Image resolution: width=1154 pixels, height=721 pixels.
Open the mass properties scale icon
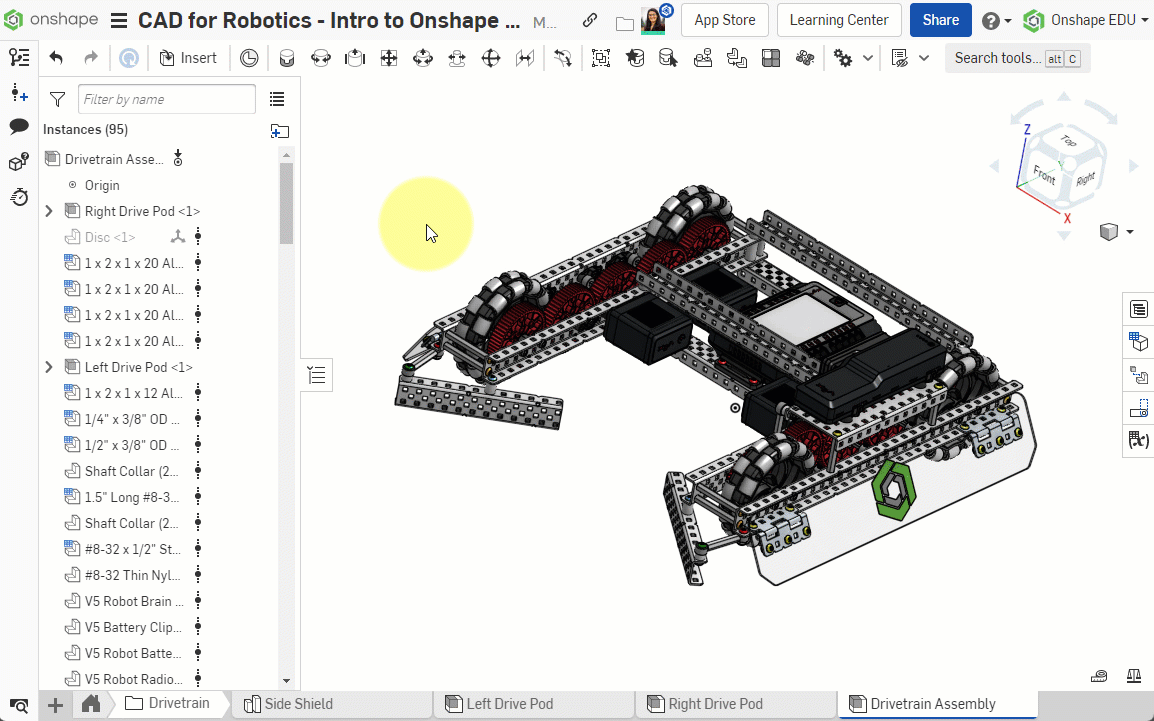(x=1136, y=676)
